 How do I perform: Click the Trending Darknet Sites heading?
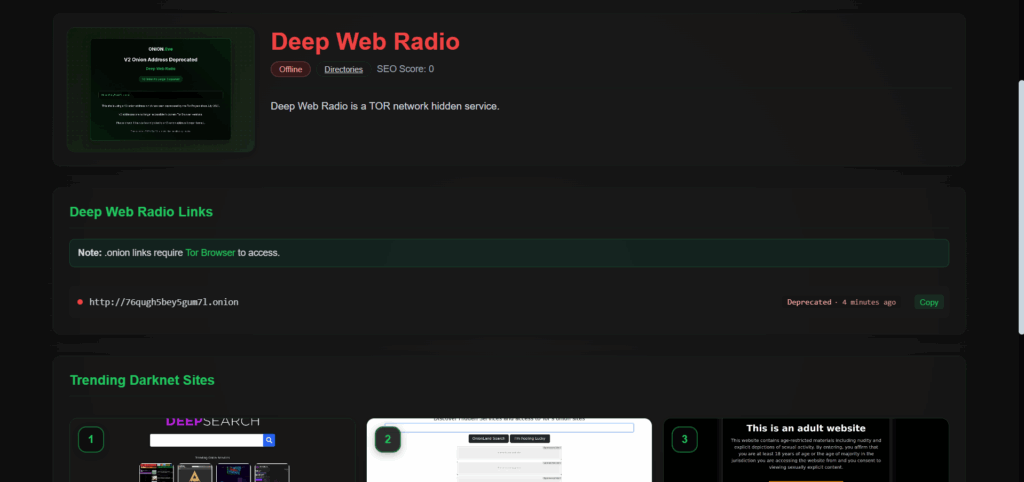click(142, 380)
